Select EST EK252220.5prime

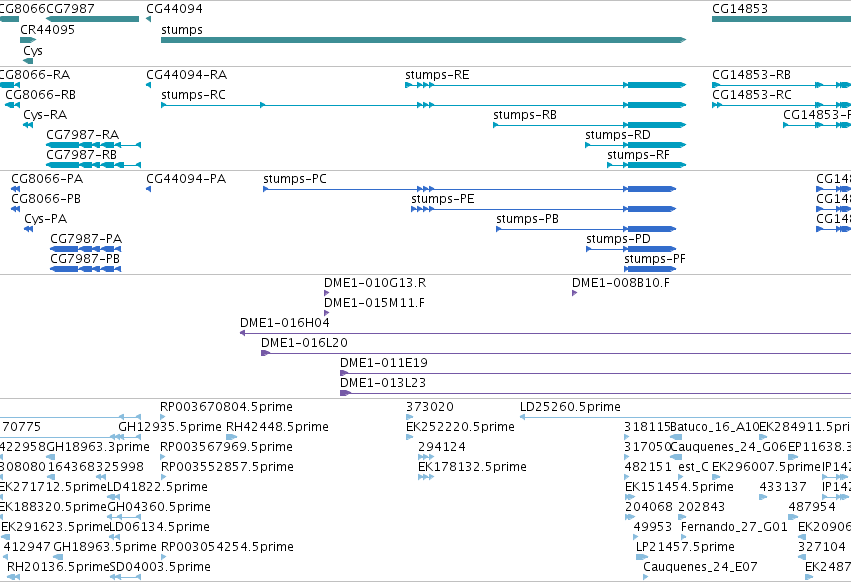(x=409, y=437)
